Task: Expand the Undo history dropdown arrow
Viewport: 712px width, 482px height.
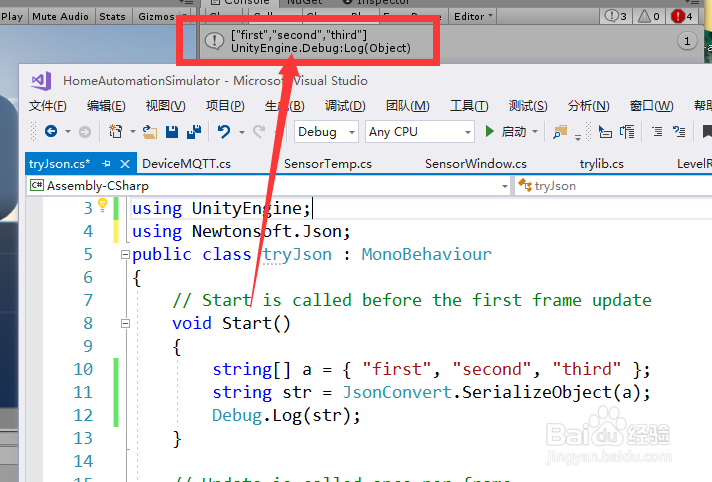Action: 242,132
